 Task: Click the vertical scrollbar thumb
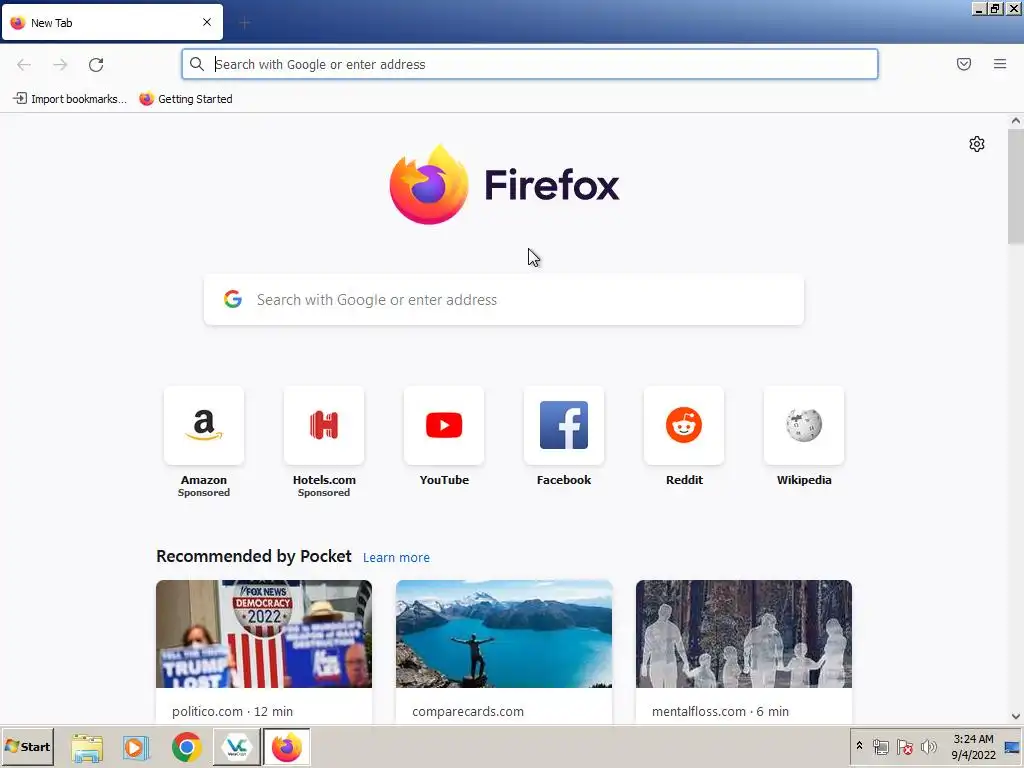[x=1016, y=186]
